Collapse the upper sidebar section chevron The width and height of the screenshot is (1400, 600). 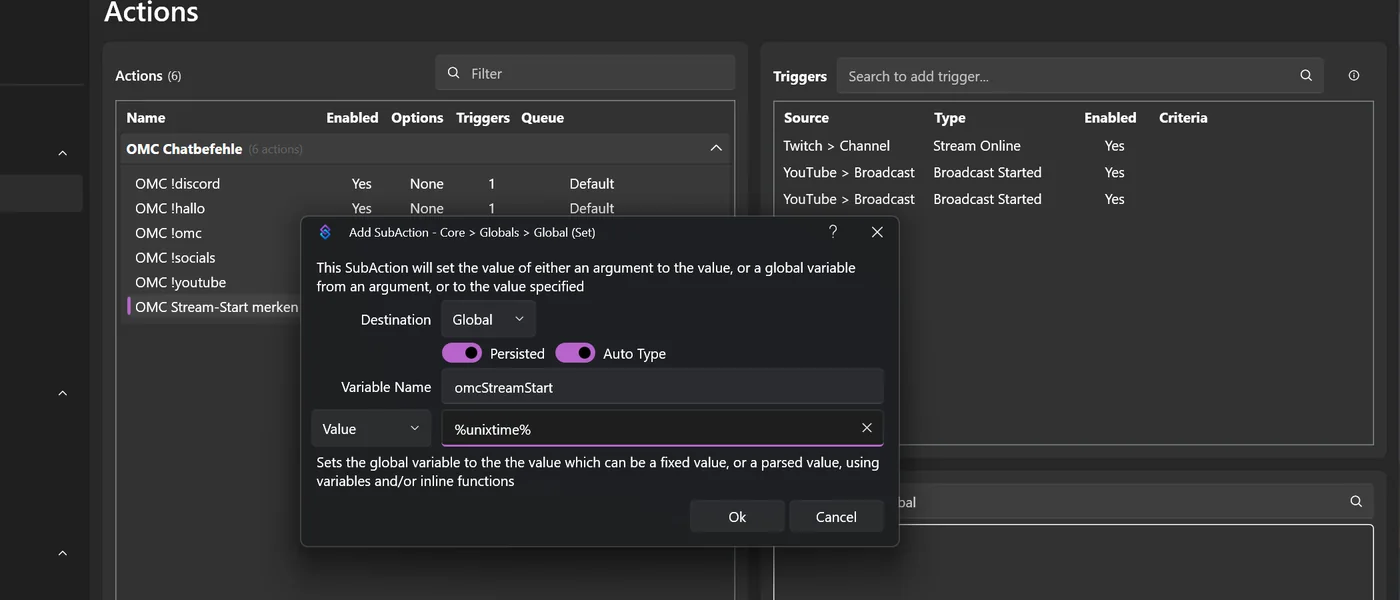62,153
